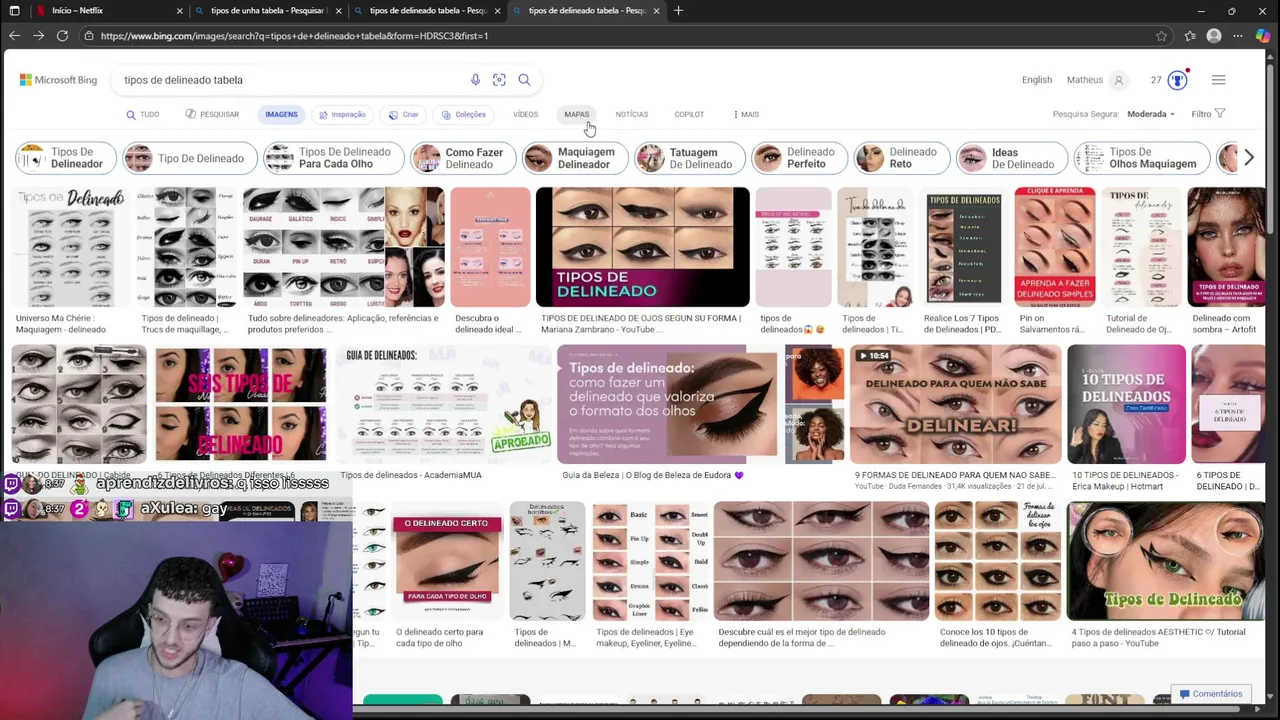1280x720 pixels.
Task: Close the Netflix tab
Action: click(x=180, y=11)
